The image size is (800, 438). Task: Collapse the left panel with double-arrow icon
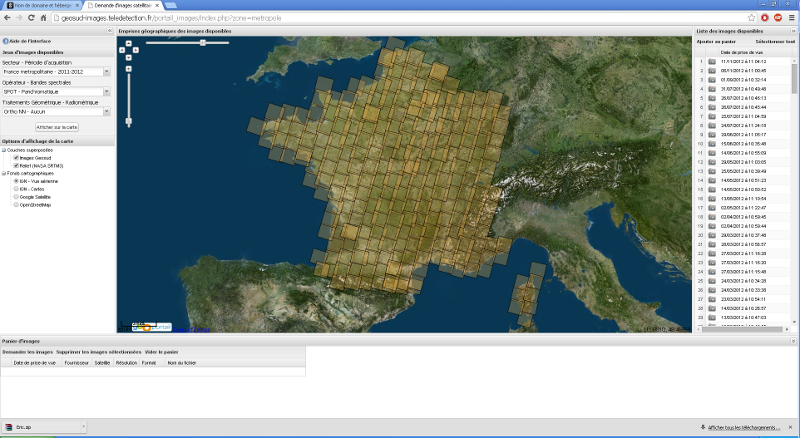point(110,32)
